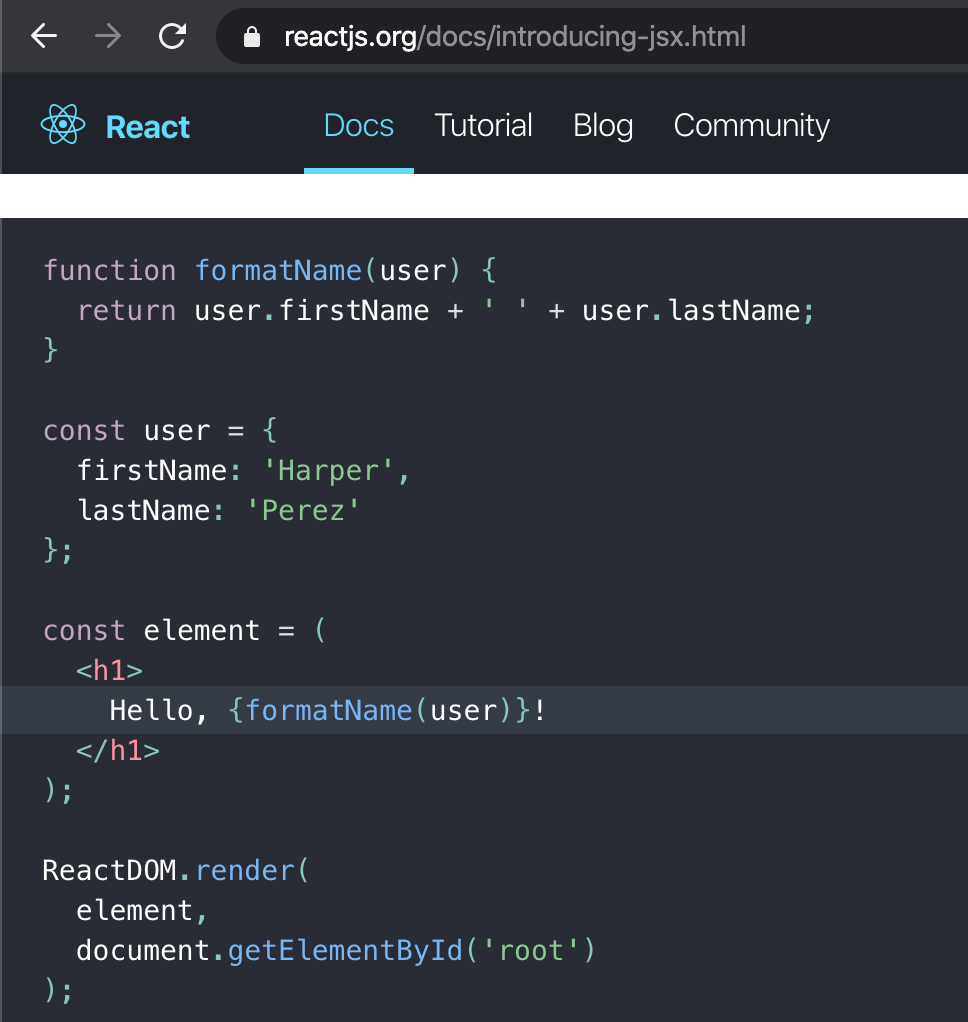Click the browser forward arrow
This screenshot has height=1022, width=968.
108,36
